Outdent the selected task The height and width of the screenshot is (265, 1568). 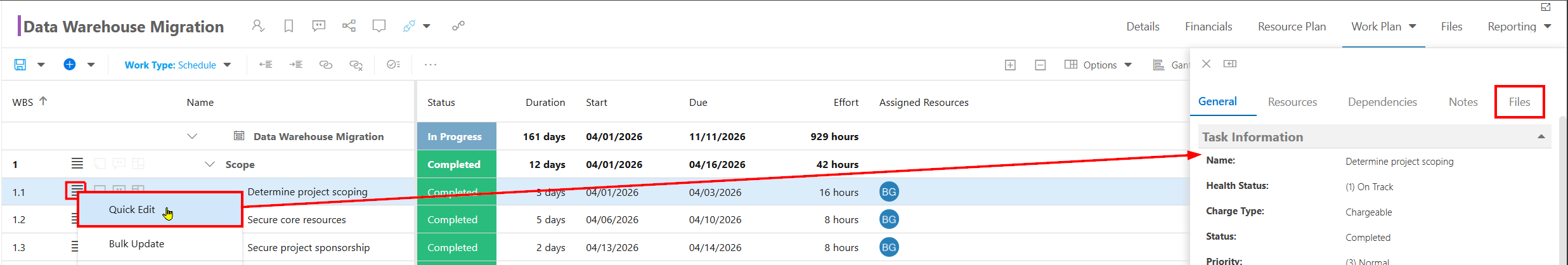coord(266,65)
